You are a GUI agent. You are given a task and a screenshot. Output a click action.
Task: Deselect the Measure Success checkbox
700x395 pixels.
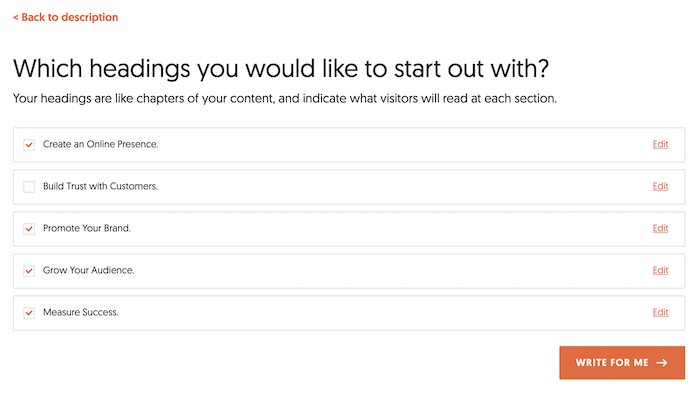tap(29, 312)
